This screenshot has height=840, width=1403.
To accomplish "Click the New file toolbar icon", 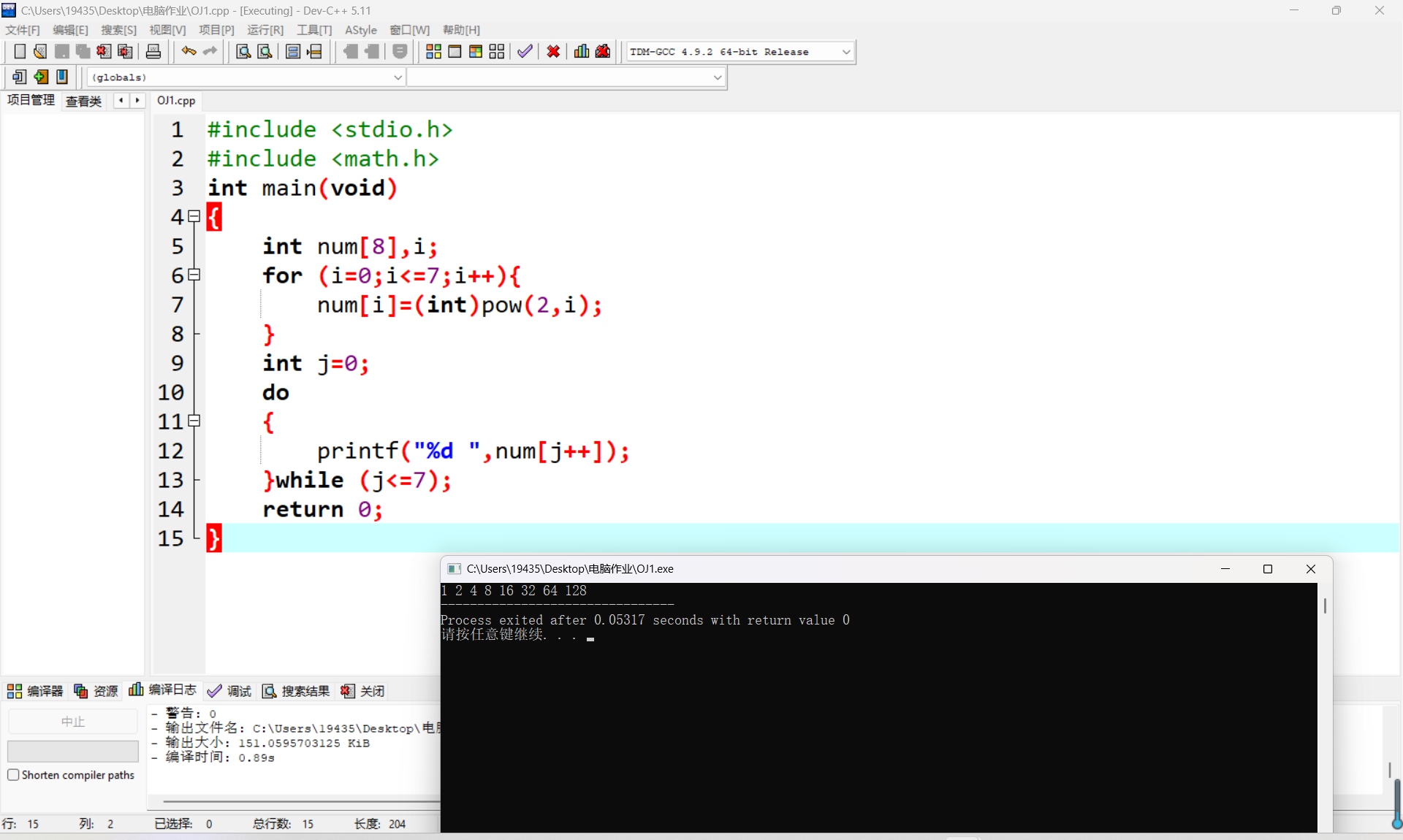I will coord(20,51).
